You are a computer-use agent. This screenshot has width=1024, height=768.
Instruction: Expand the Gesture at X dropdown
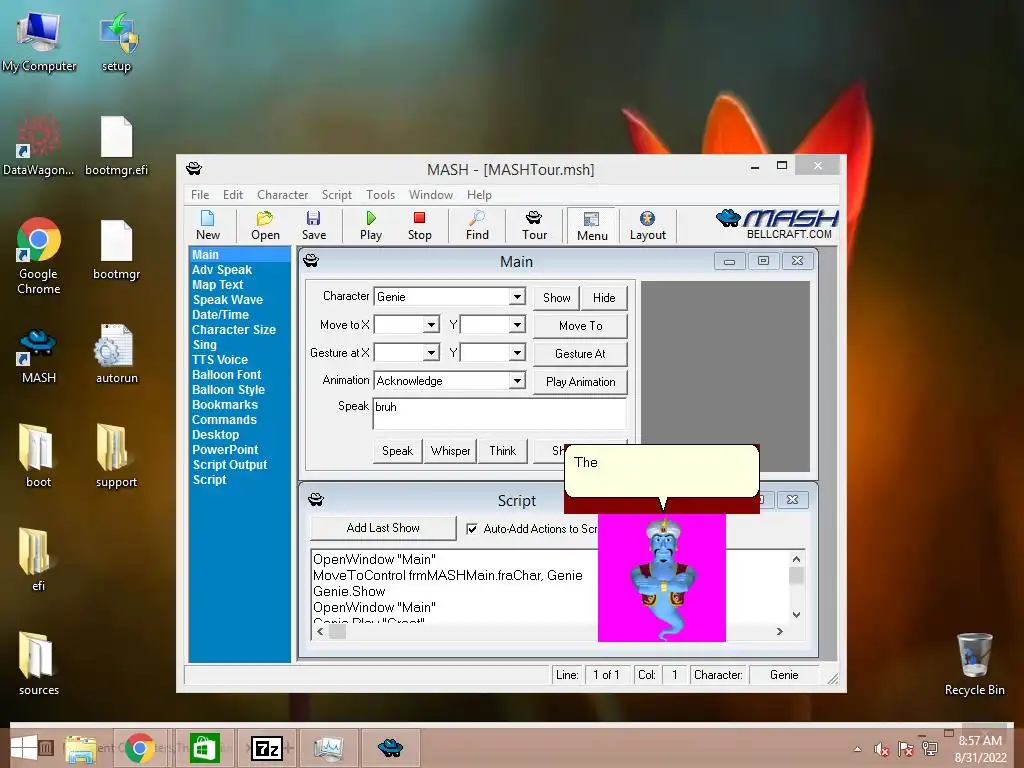tap(431, 353)
